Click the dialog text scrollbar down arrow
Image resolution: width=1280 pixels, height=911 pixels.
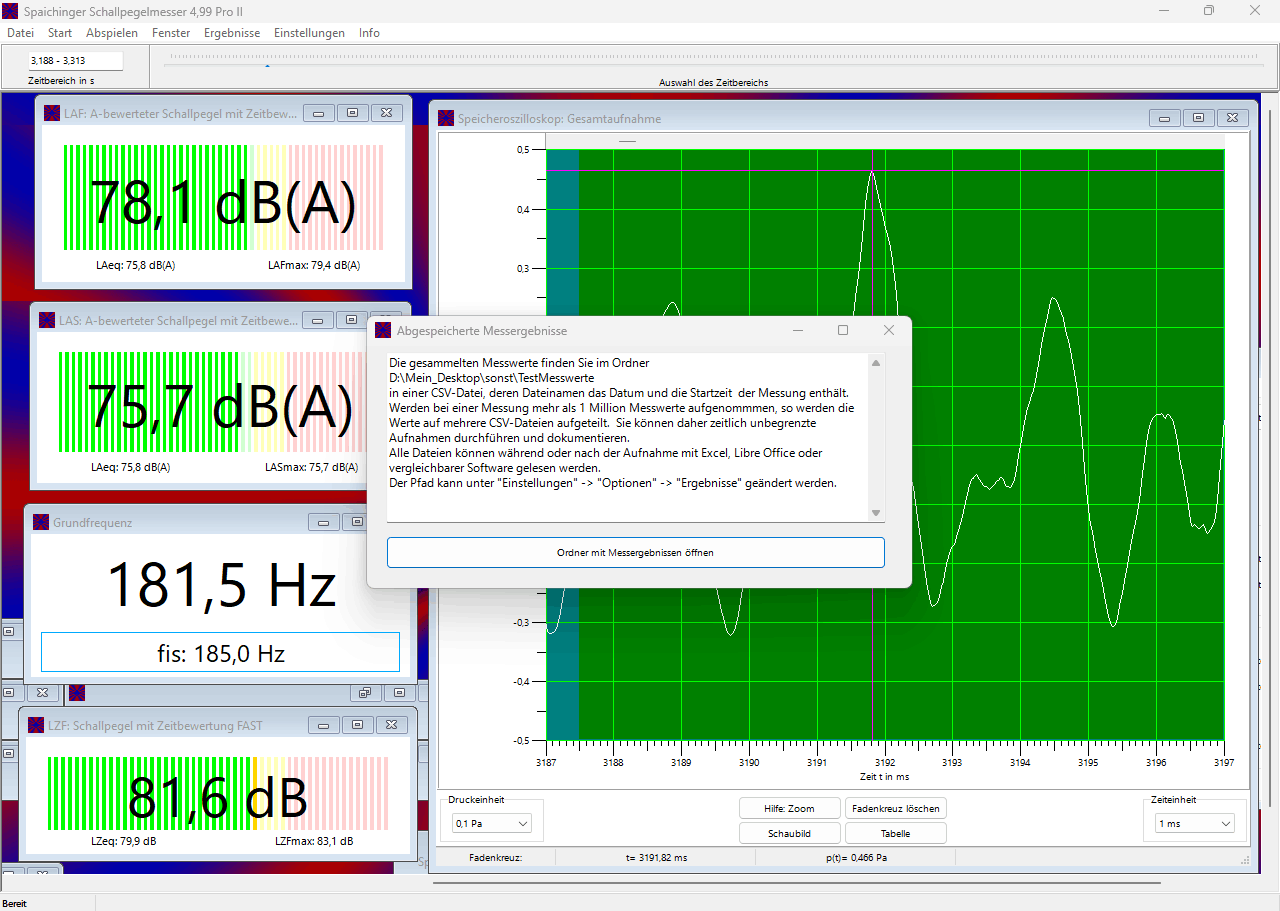point(876,513)
